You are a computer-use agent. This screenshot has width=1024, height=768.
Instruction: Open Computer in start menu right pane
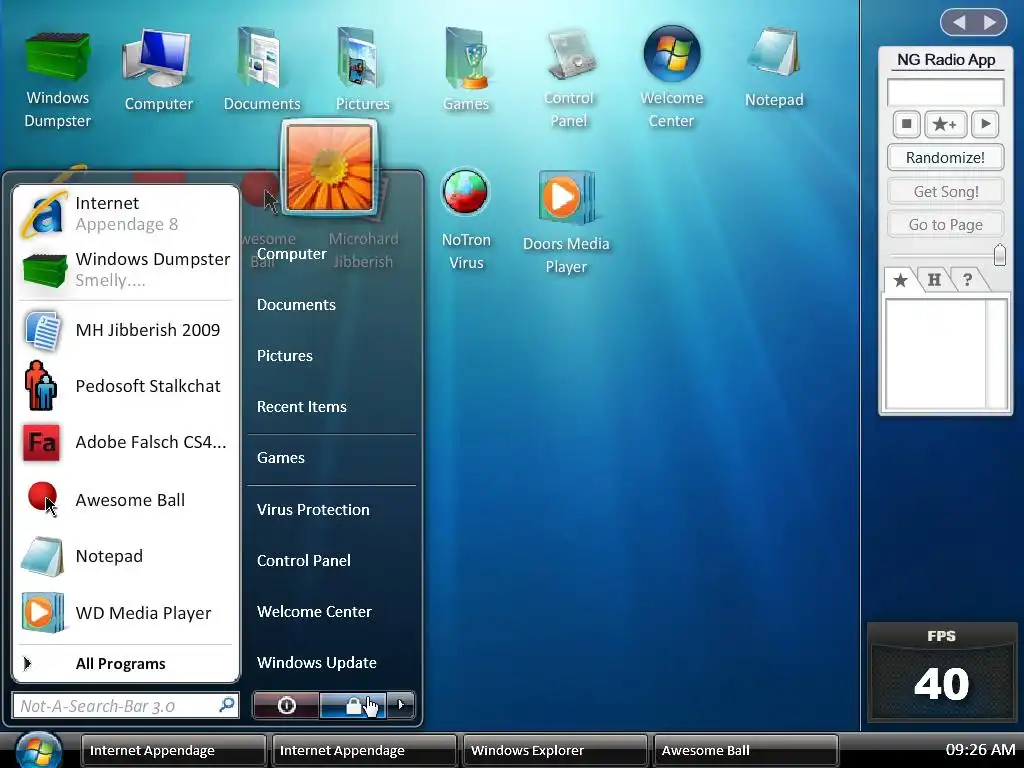[x=291, y=254]
